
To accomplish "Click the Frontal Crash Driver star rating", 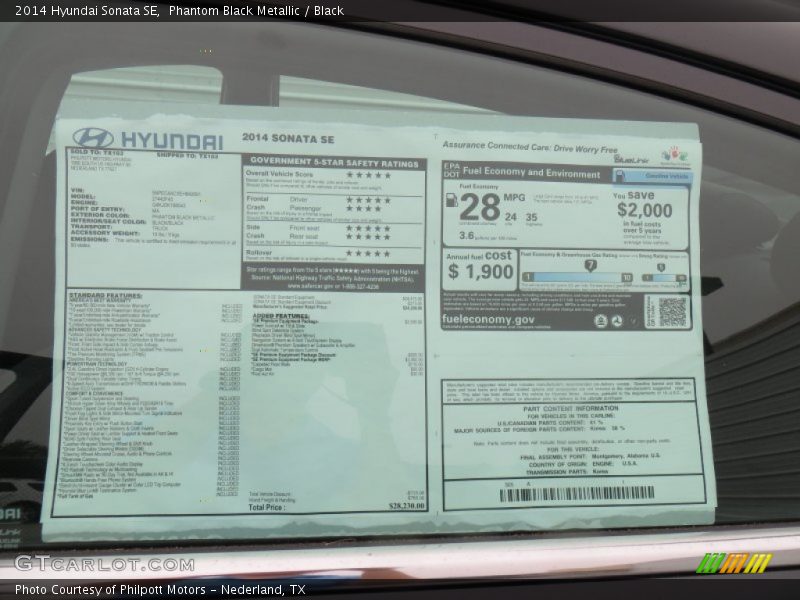I will [369, 200].
